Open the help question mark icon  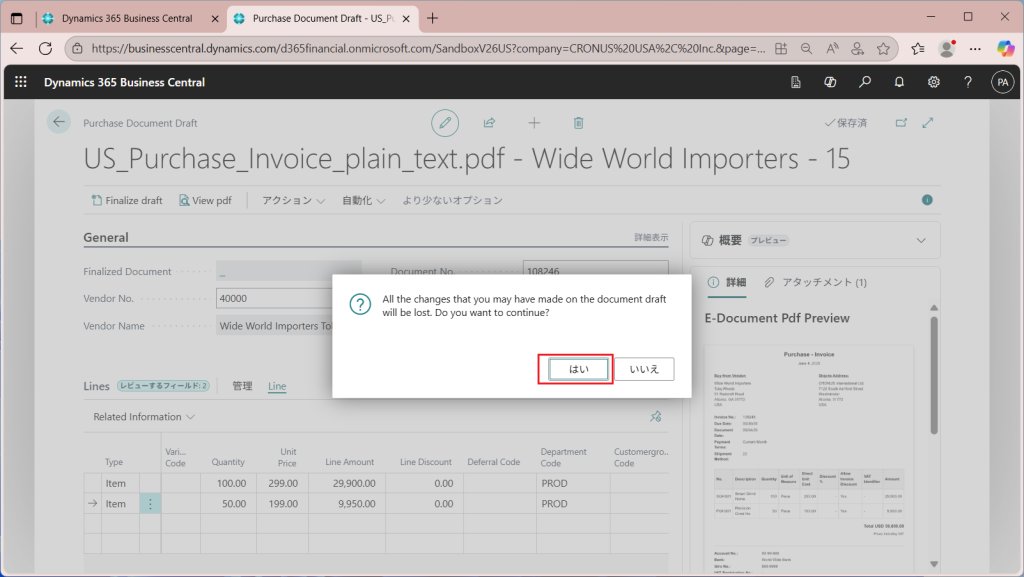point(968,82)
